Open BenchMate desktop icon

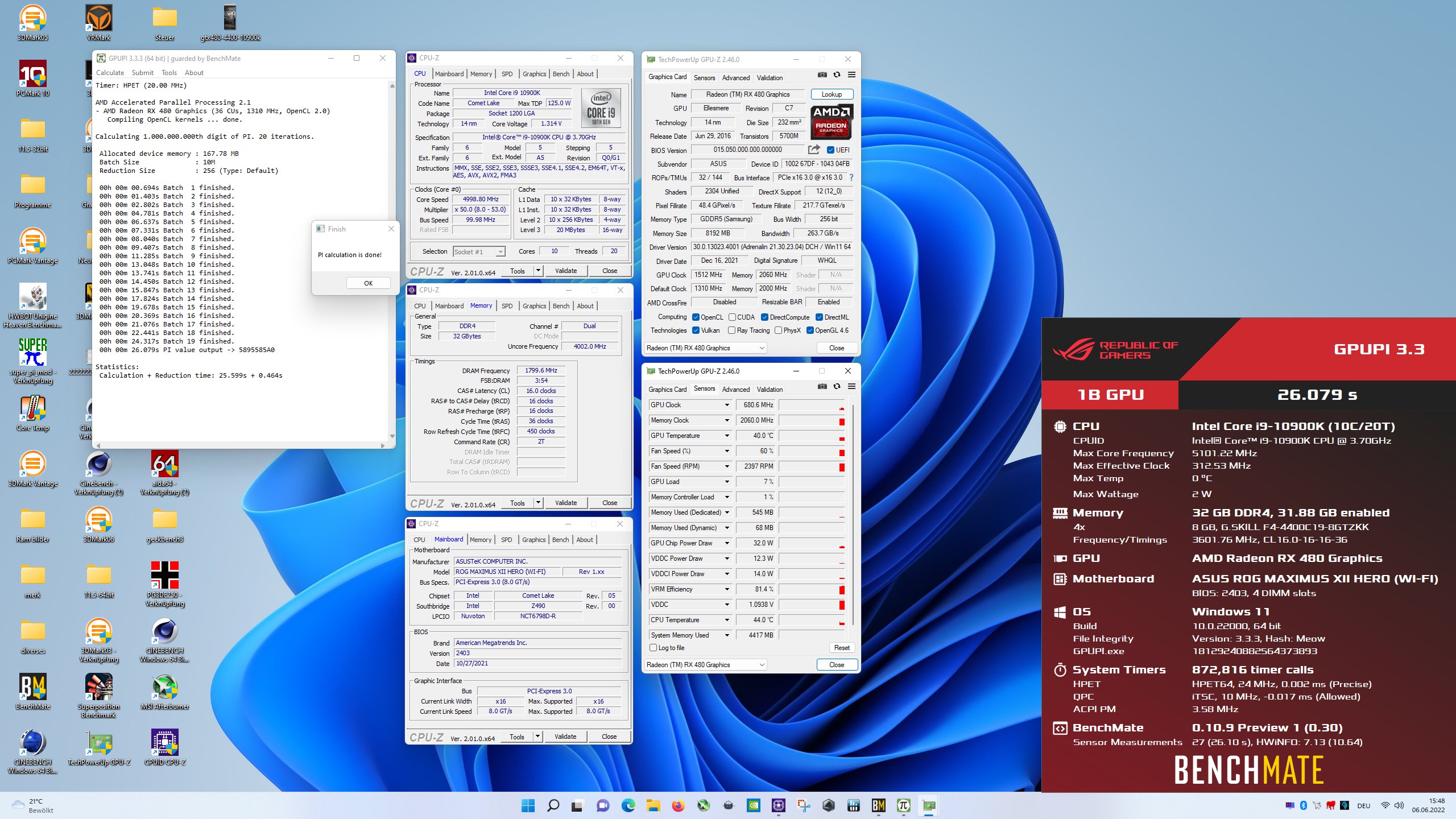32,692
